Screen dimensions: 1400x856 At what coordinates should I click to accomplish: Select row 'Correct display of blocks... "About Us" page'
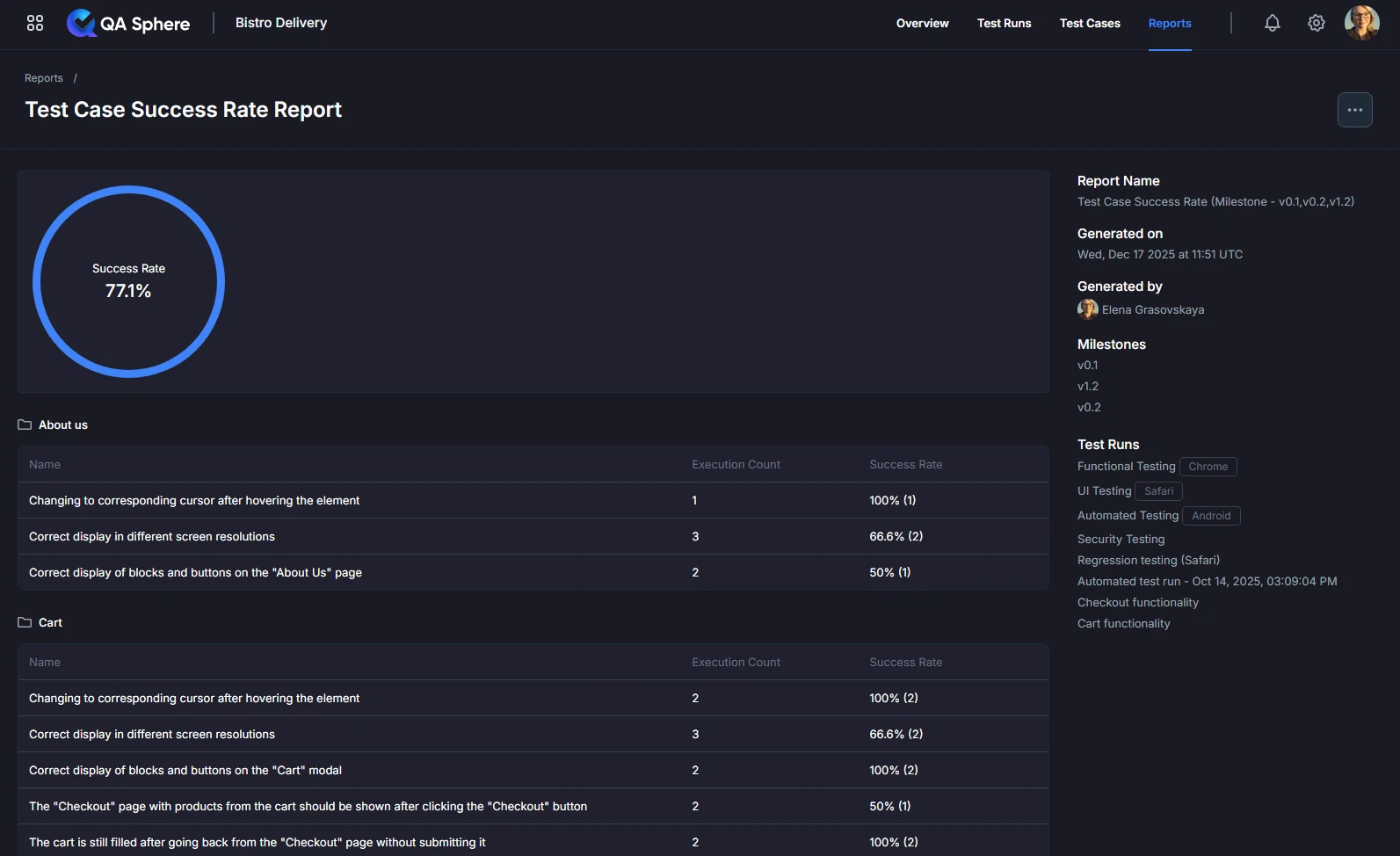coord(533,572)
